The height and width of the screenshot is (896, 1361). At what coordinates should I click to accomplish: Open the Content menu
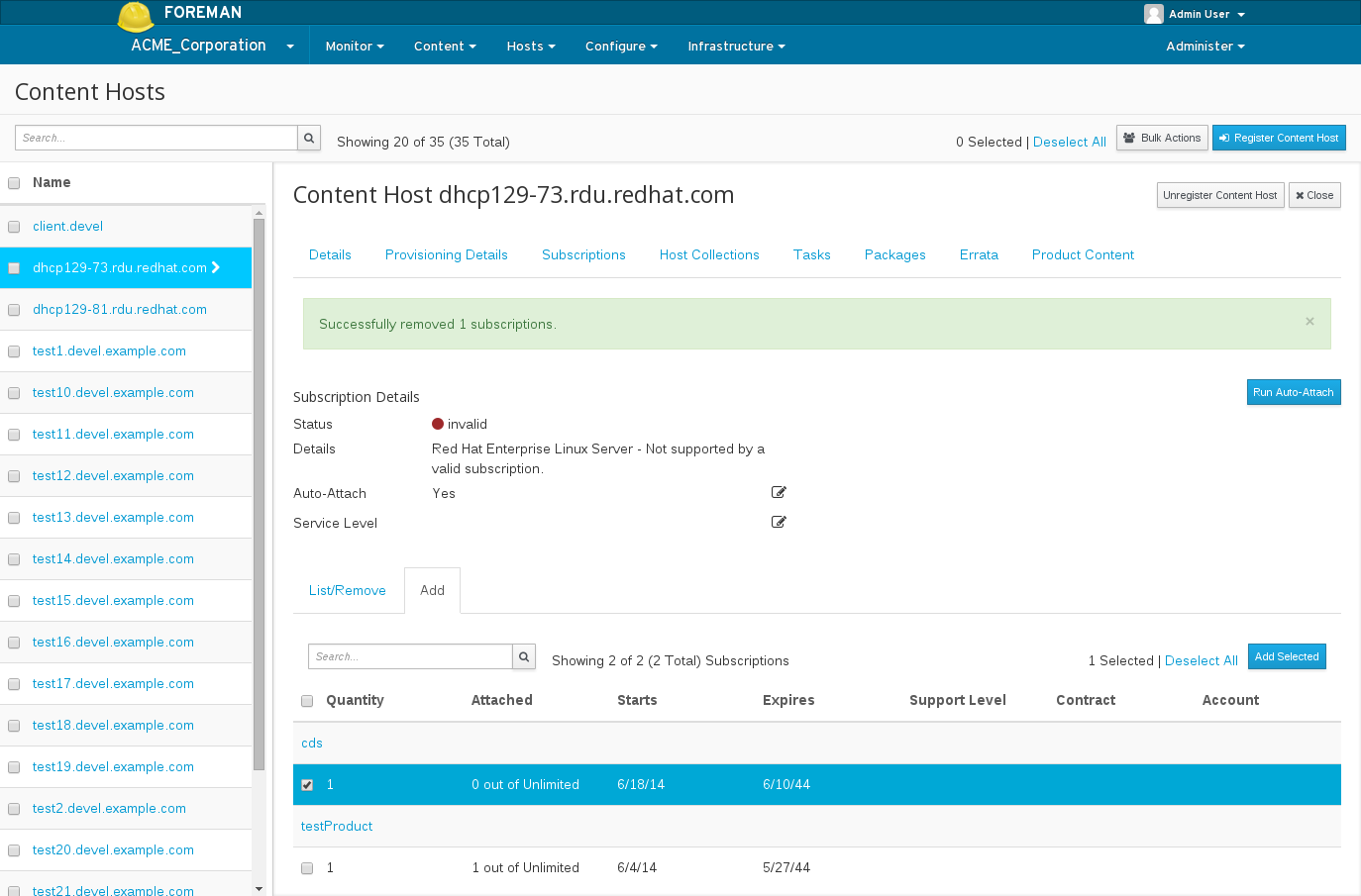point(445,46)
